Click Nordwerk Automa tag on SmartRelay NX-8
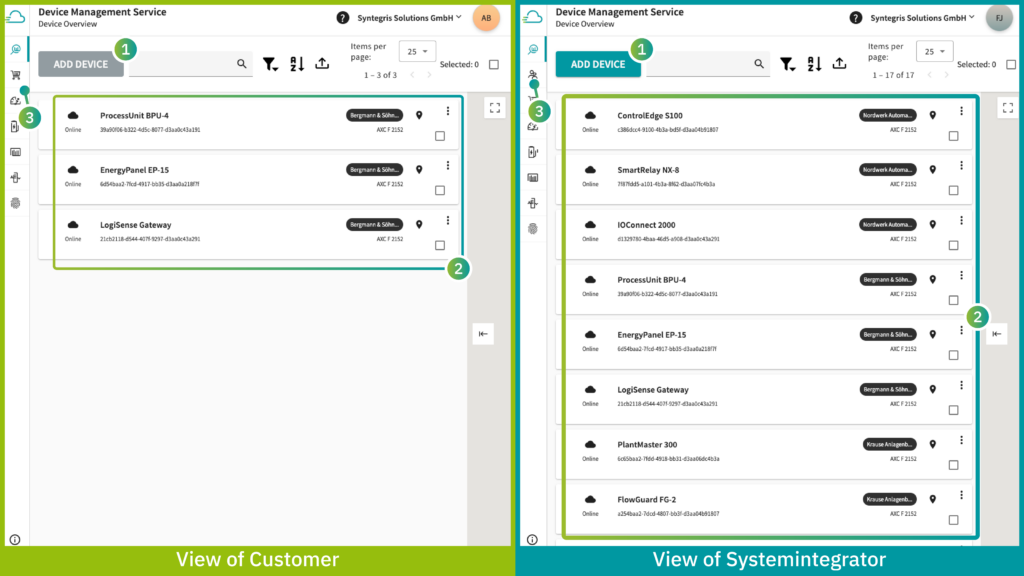This screenshot has height=576, width=1024. pos(888,170)
